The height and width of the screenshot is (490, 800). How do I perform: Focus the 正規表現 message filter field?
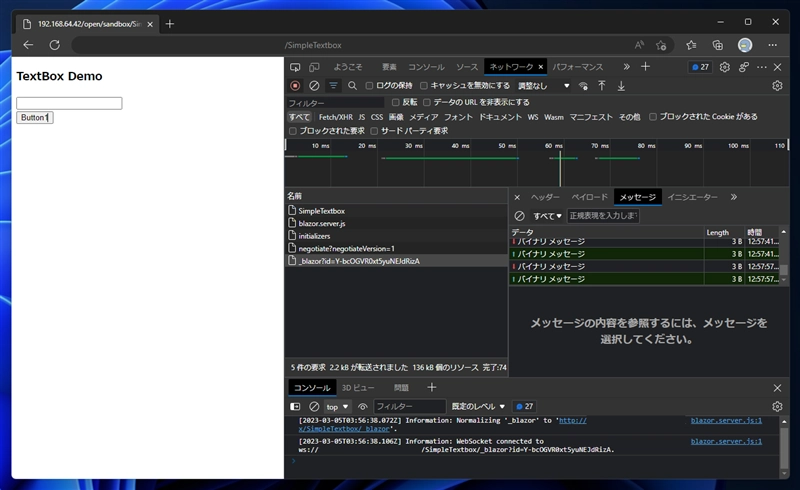[603, 216]
